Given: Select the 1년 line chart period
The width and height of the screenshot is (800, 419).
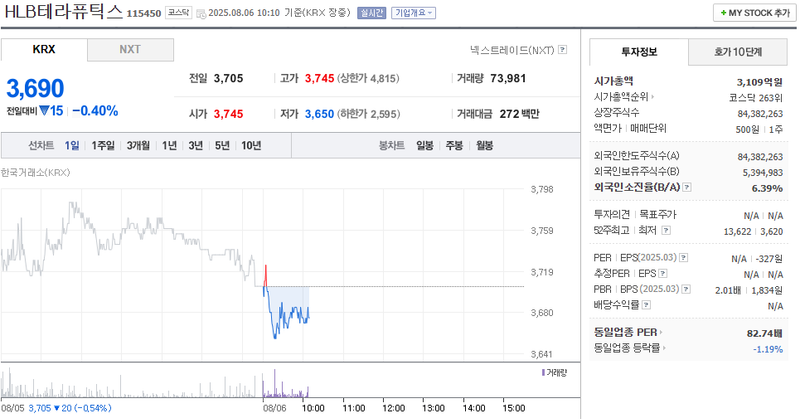Looking at the screenshot, I should coord(169,145).
